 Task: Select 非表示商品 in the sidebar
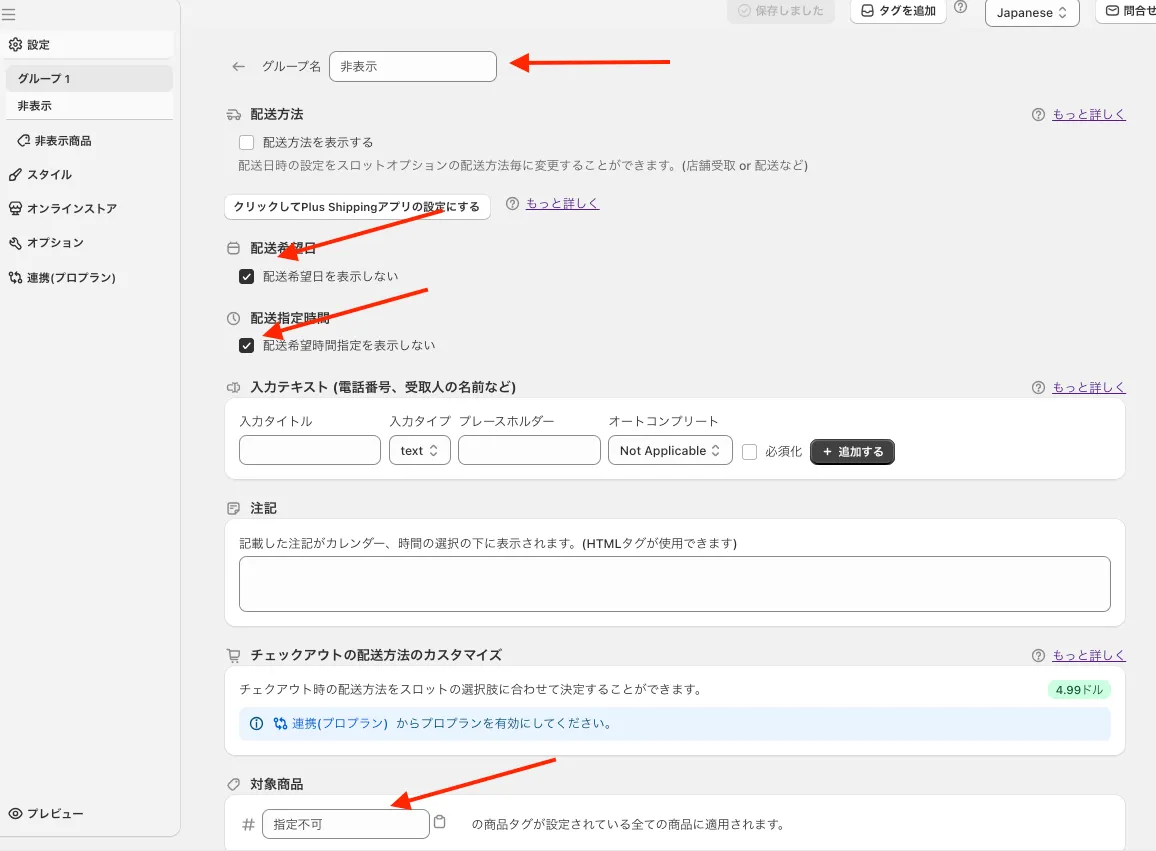62,141
